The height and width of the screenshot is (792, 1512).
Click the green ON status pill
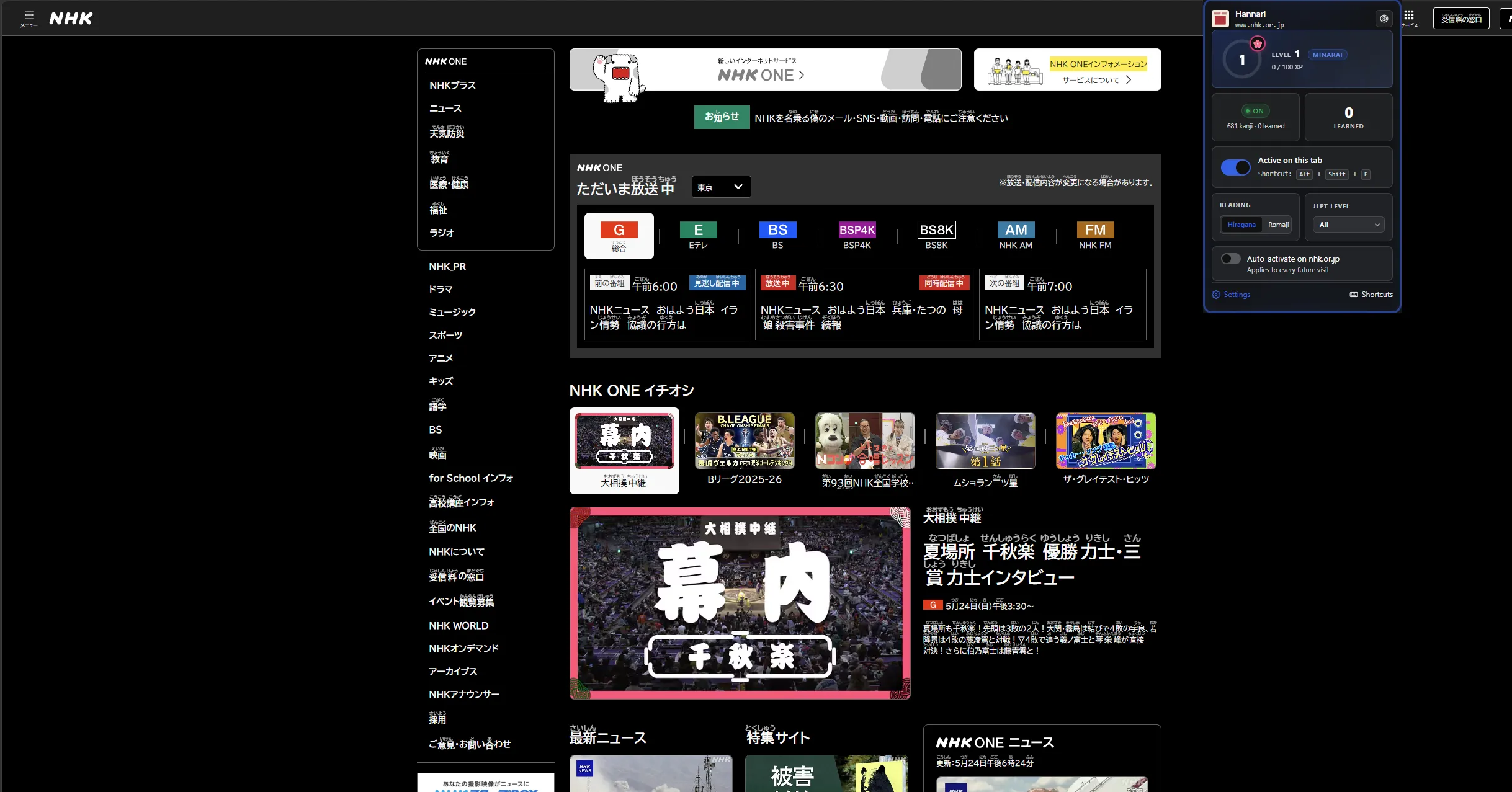point(1255,111)
